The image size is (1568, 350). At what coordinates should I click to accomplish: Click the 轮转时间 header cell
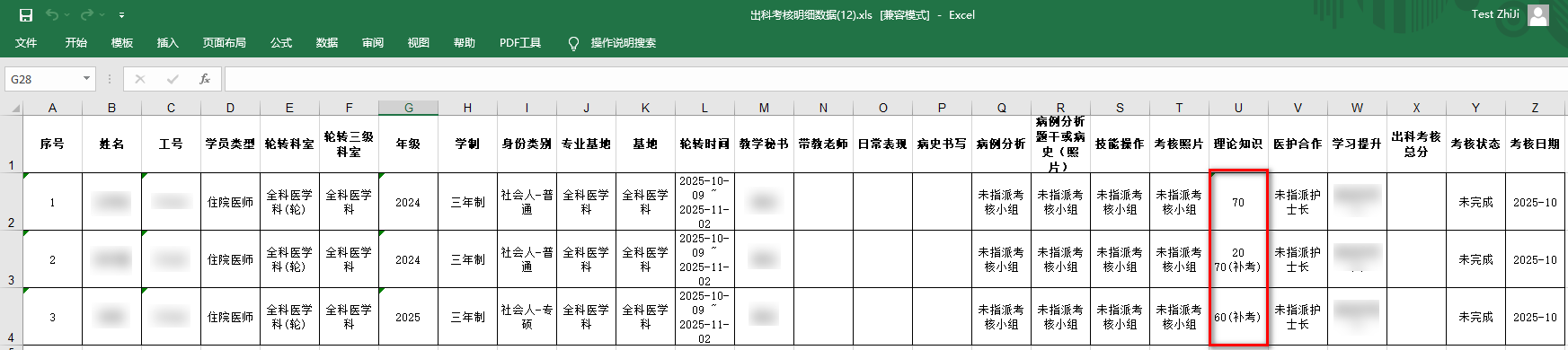(x=704, y=144)
